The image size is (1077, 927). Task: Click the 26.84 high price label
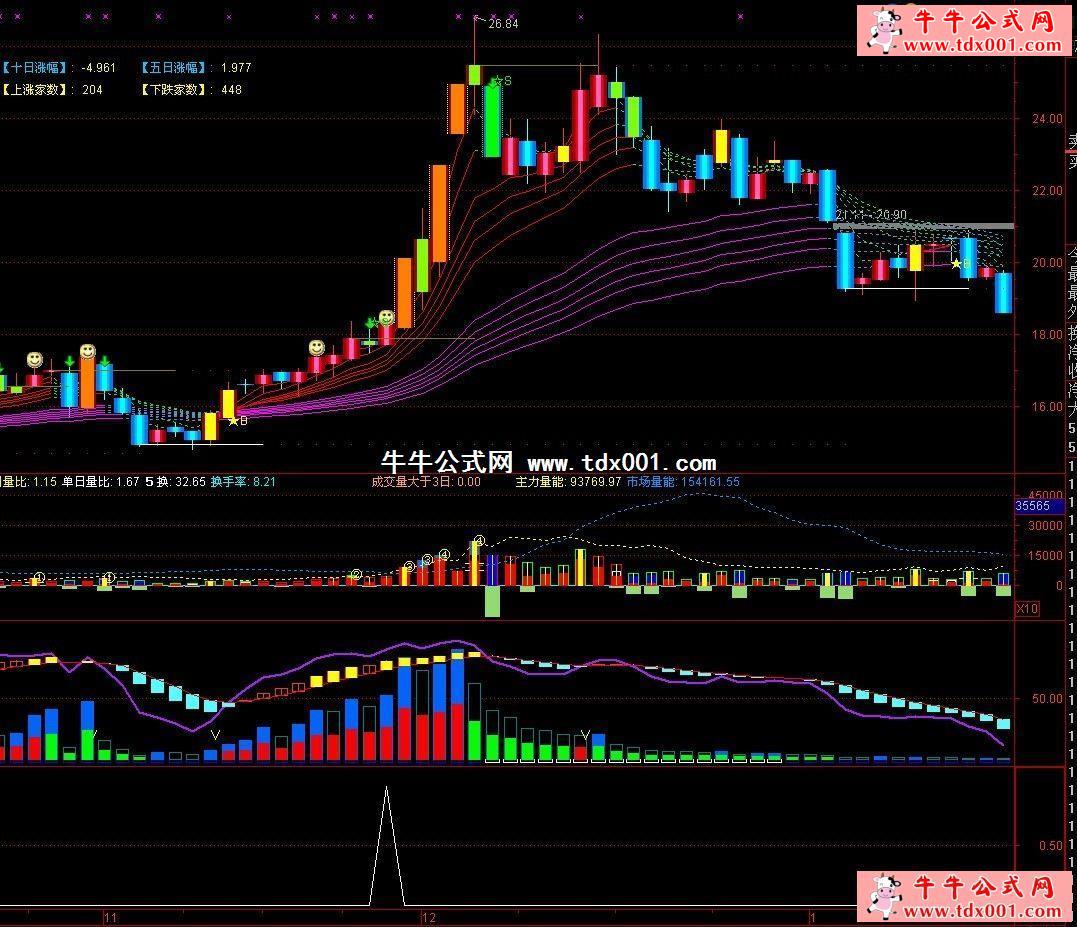[503, 24]
